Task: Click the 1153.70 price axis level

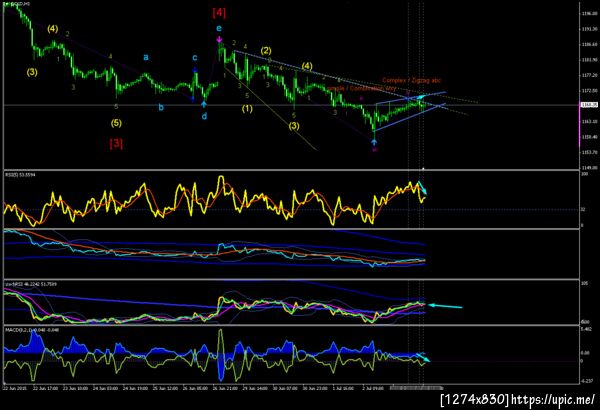Action: point(589,152)
